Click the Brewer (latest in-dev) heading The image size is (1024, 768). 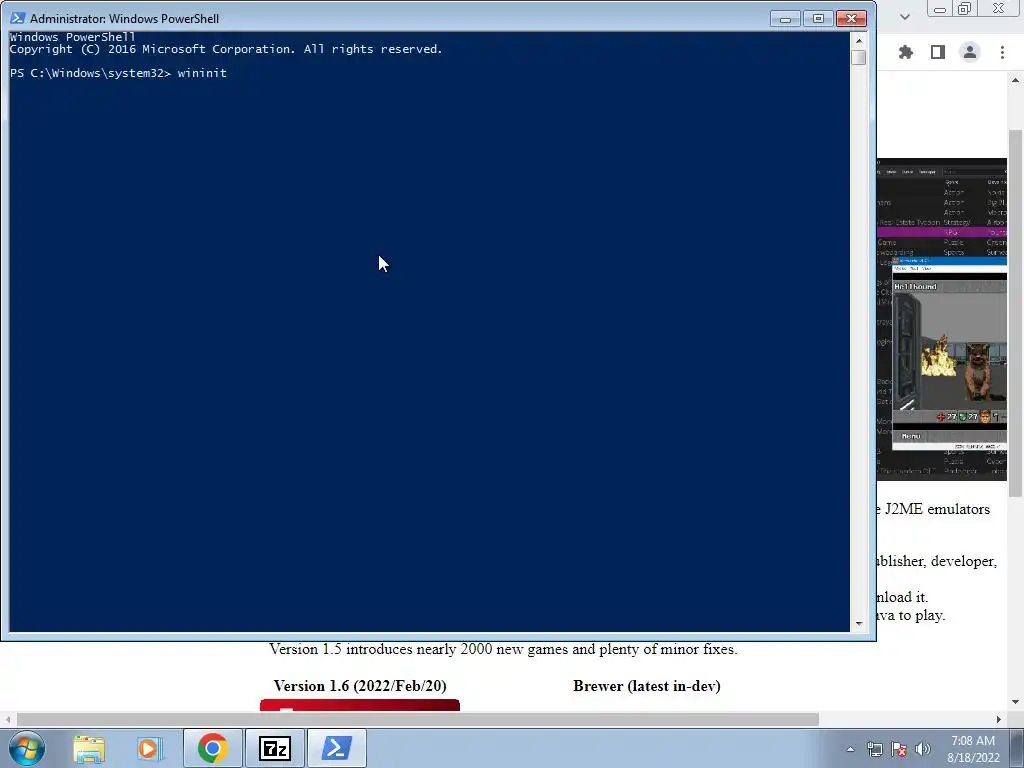point(647,686)
